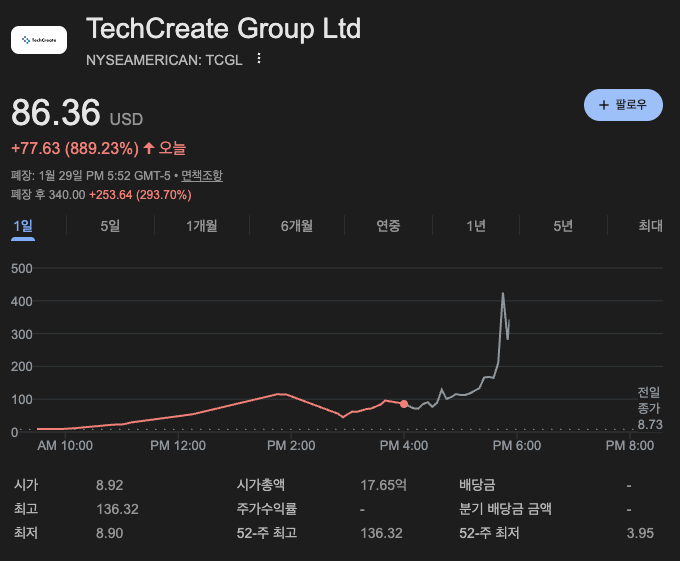Image resolution: width=680 pixels, height=561 pixels.
Task: Click the red closing-price dot on chart
Action: (x=404, y=404)
